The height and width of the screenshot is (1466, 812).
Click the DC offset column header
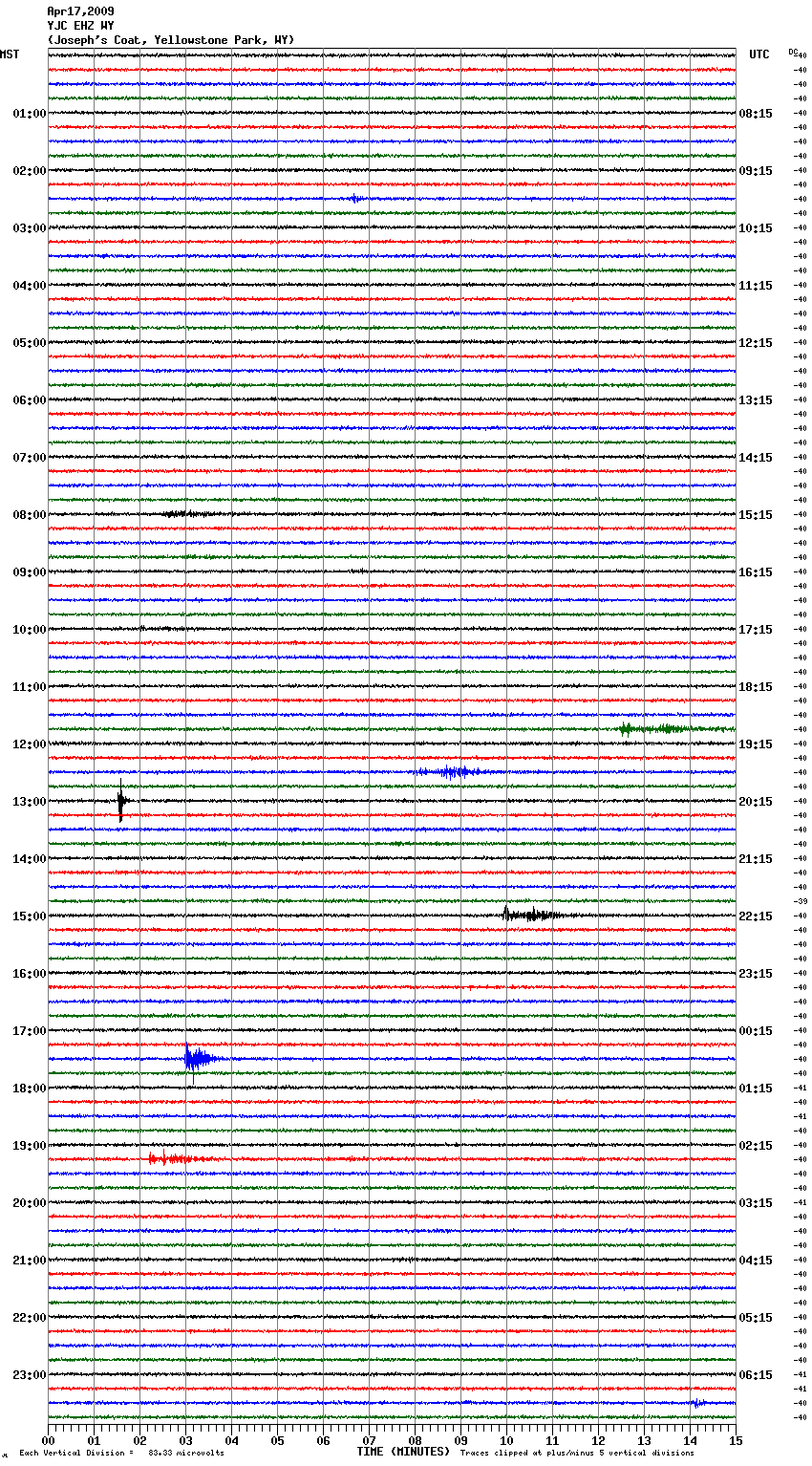(x=793, y=52)
